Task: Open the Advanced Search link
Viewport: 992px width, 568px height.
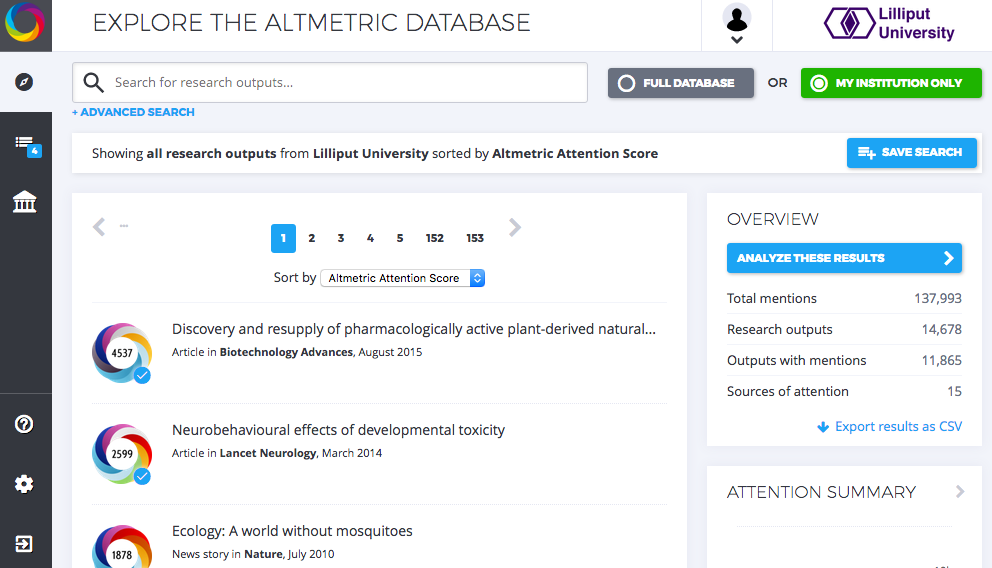Action: pyautogui.click(x=134, y=112)
